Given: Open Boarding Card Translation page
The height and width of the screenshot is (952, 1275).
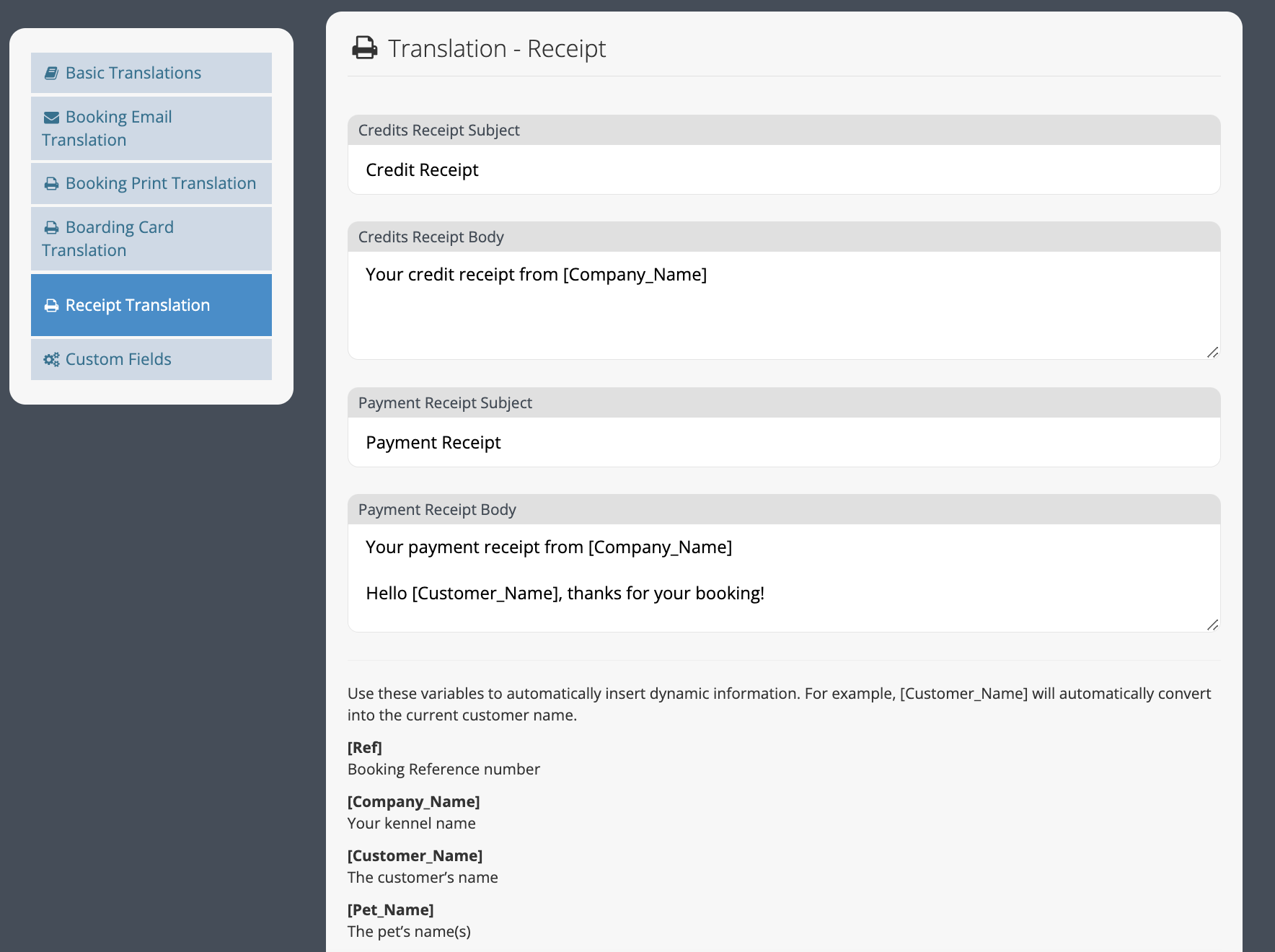Looking at the screenshot, I should tap(151, 239).
